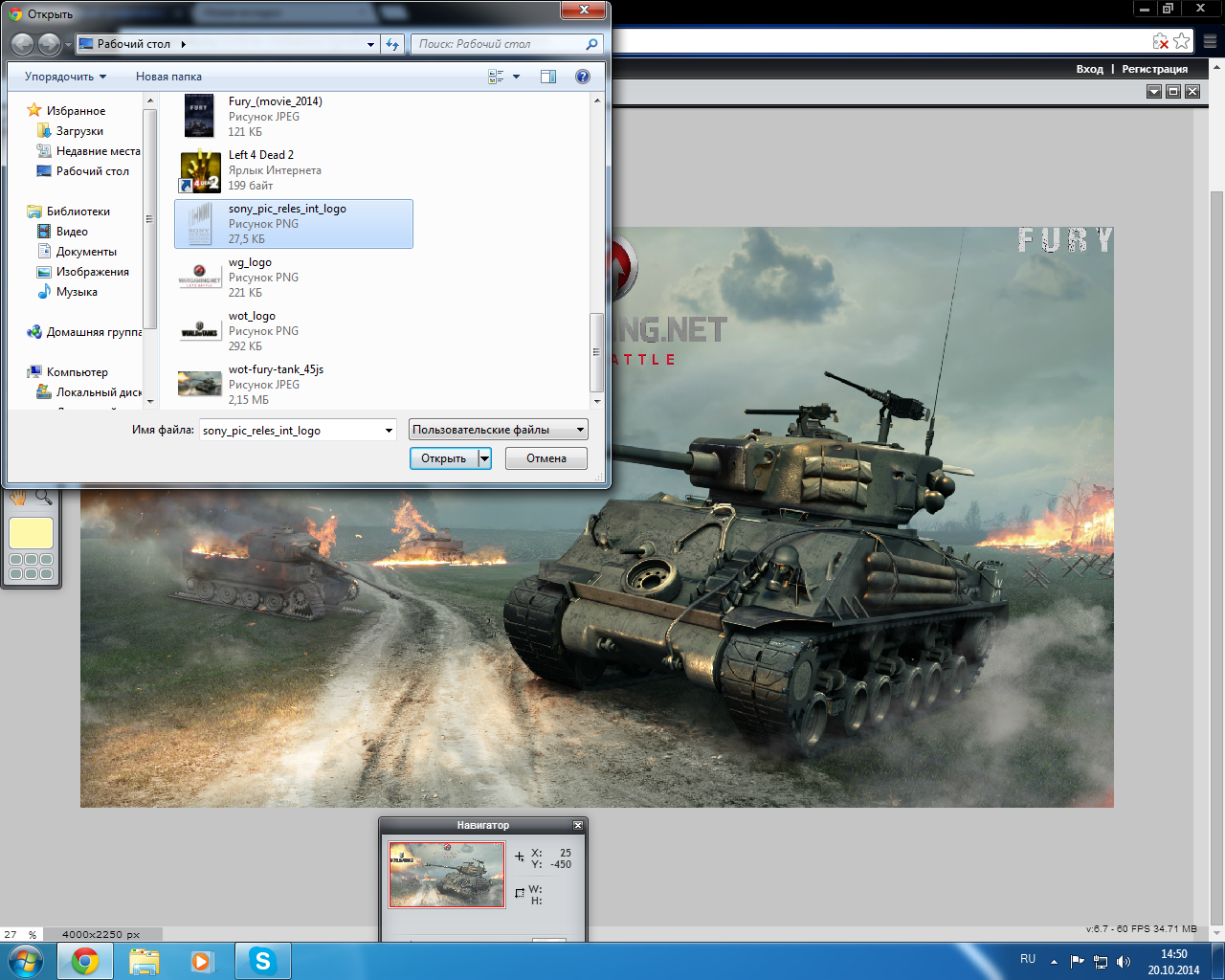Open Skype from the taskbar
This screenshot has width=1225, height=980.
[262, 961]
